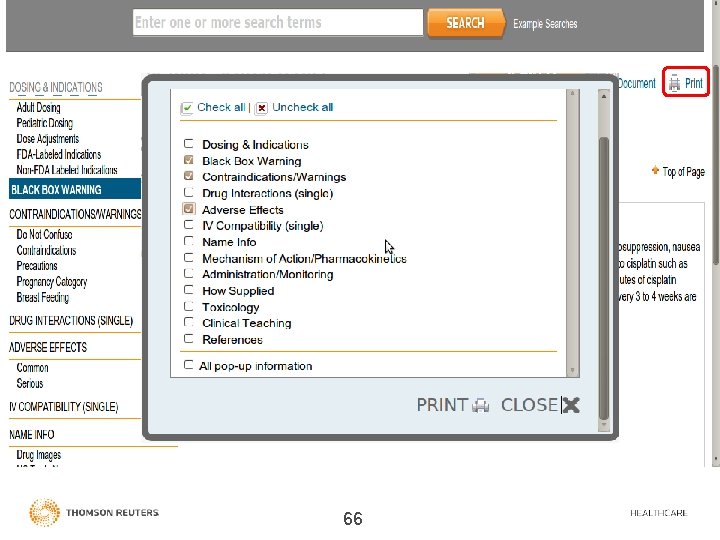
Task: Click the green Check all checkmark icon
Action: pos(187,108)
